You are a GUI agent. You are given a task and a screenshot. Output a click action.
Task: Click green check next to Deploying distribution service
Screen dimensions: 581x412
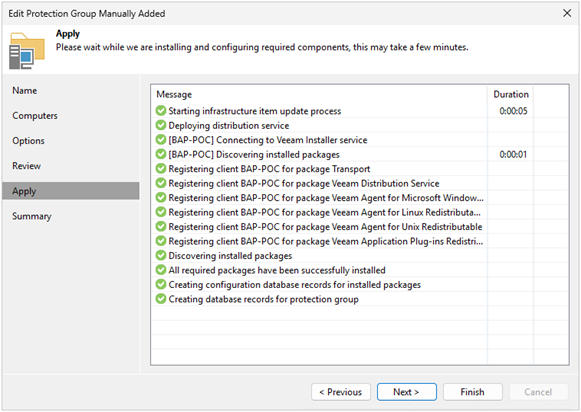161,125
